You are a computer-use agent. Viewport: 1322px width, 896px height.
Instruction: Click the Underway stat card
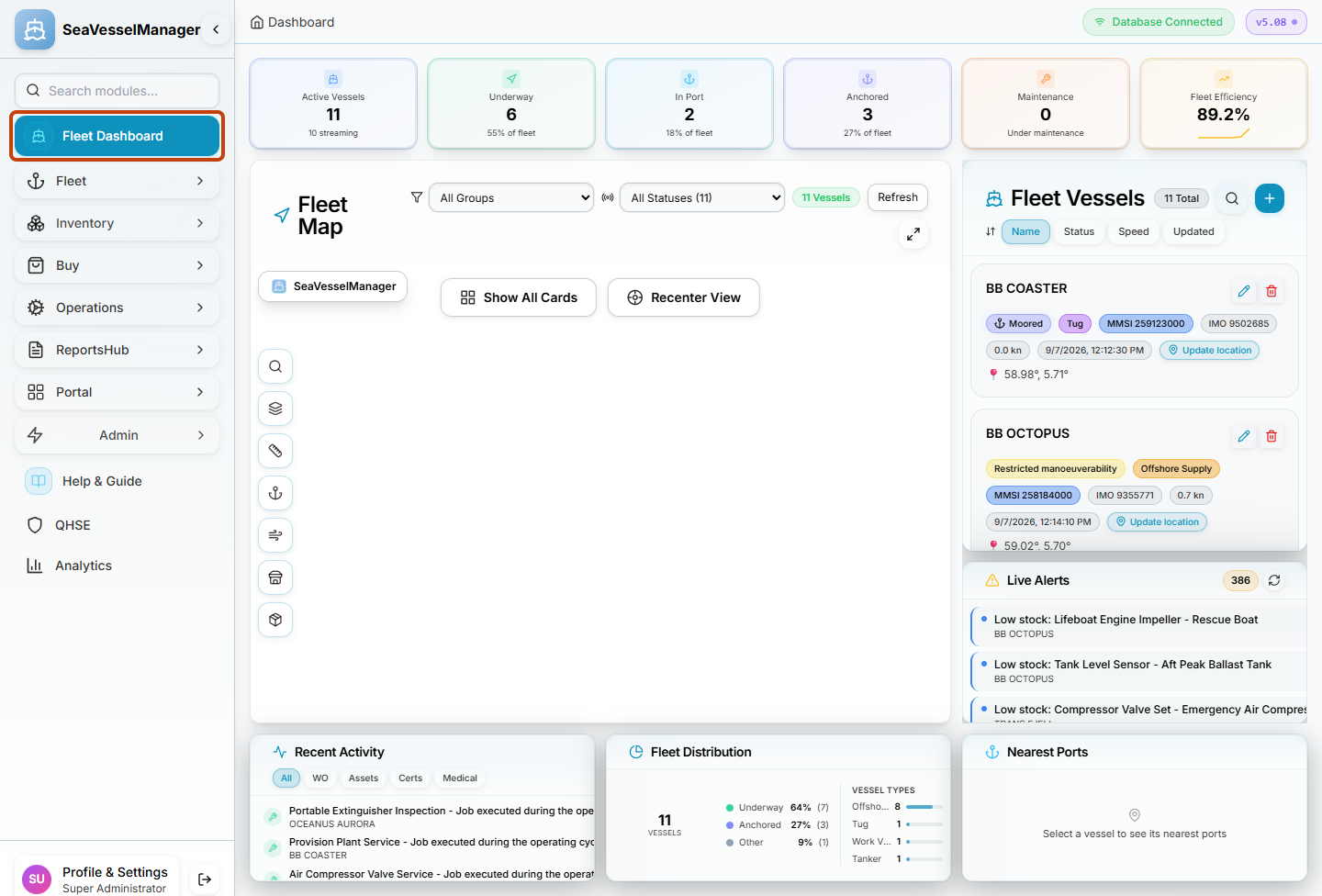(511, 104)
